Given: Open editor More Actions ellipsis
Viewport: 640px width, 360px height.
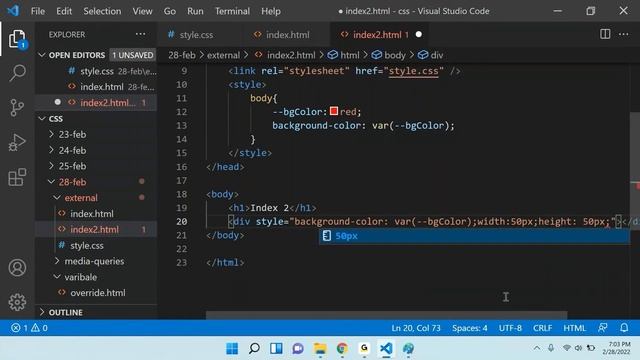Looking at the screenshot, I should [624, 34].
